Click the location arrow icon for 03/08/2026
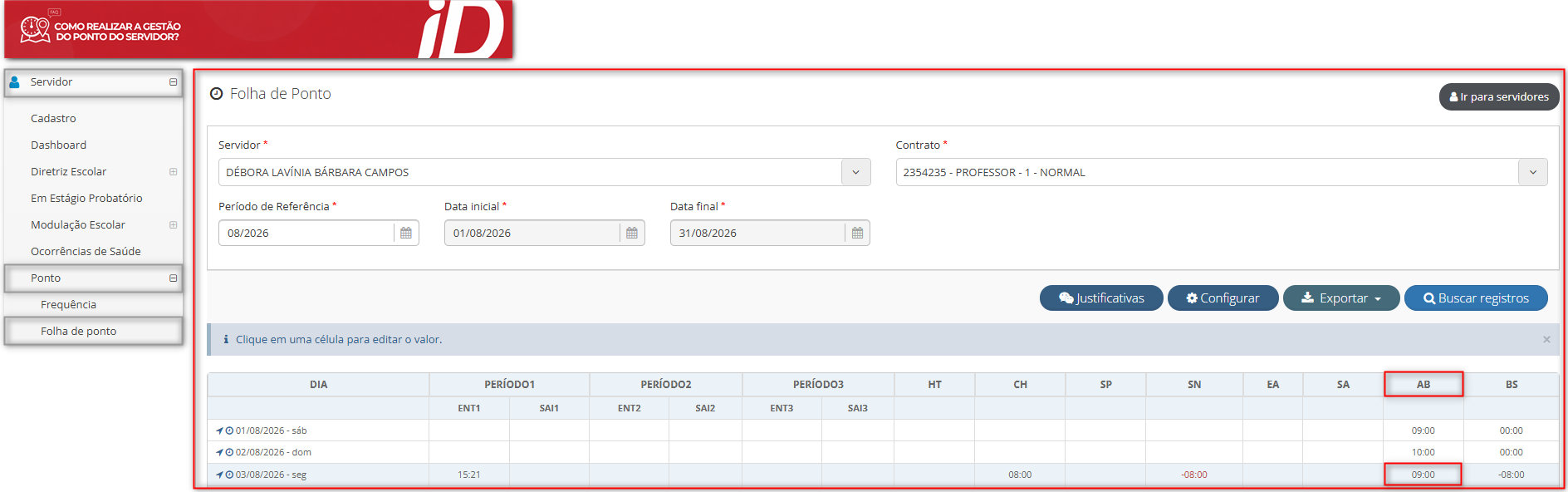Viewport: 1568px width, 492px height. (x=219, y=475)
